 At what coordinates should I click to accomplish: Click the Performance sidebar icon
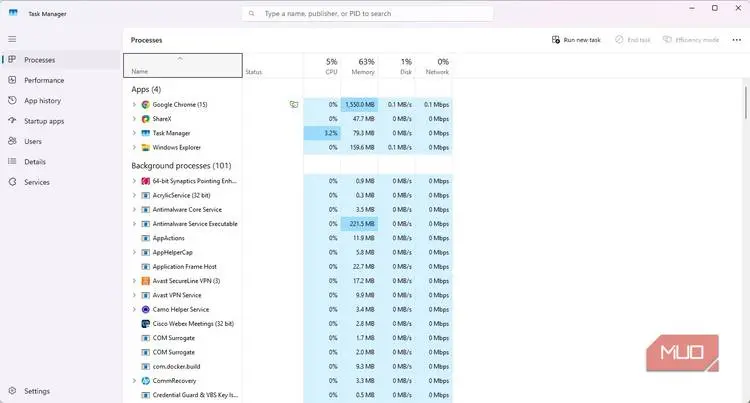pyautogui.click(x=12, y=80)
